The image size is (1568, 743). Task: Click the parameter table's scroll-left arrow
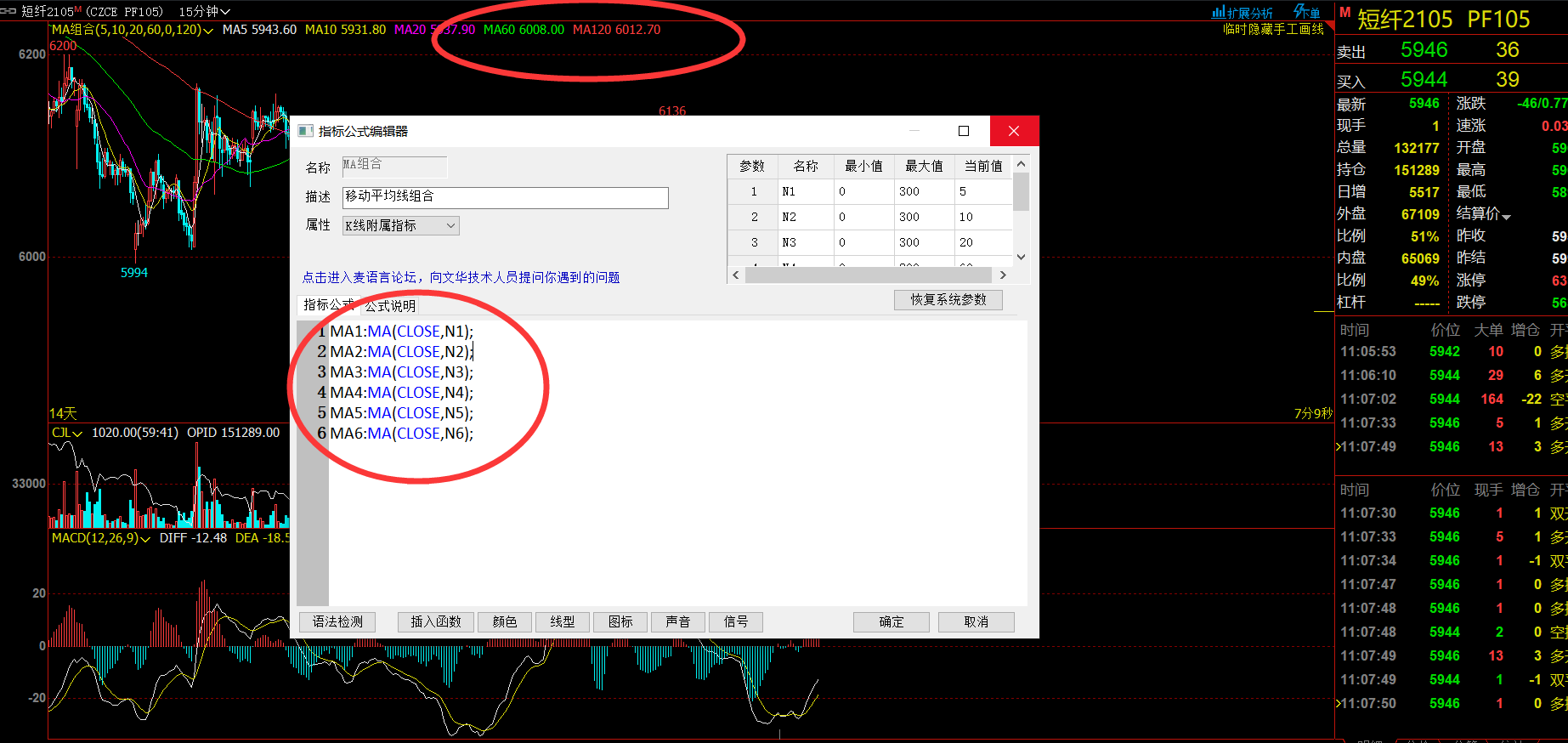tap(736, 275)
